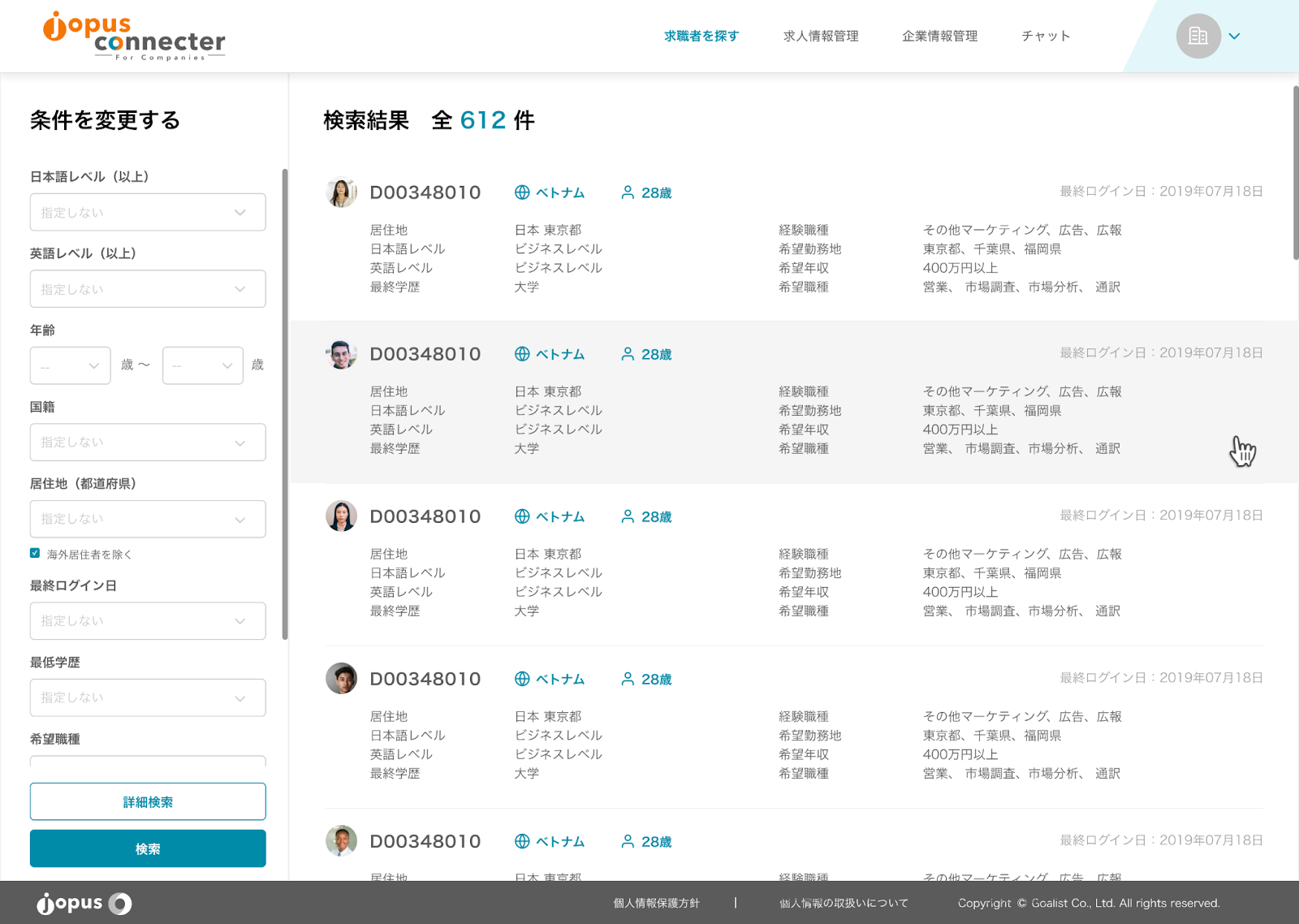Image resolution: width=1299 pixels, height=924 pixels.
Task: Click the globe icon in the fourth result
Action: [x=522, y=679]
